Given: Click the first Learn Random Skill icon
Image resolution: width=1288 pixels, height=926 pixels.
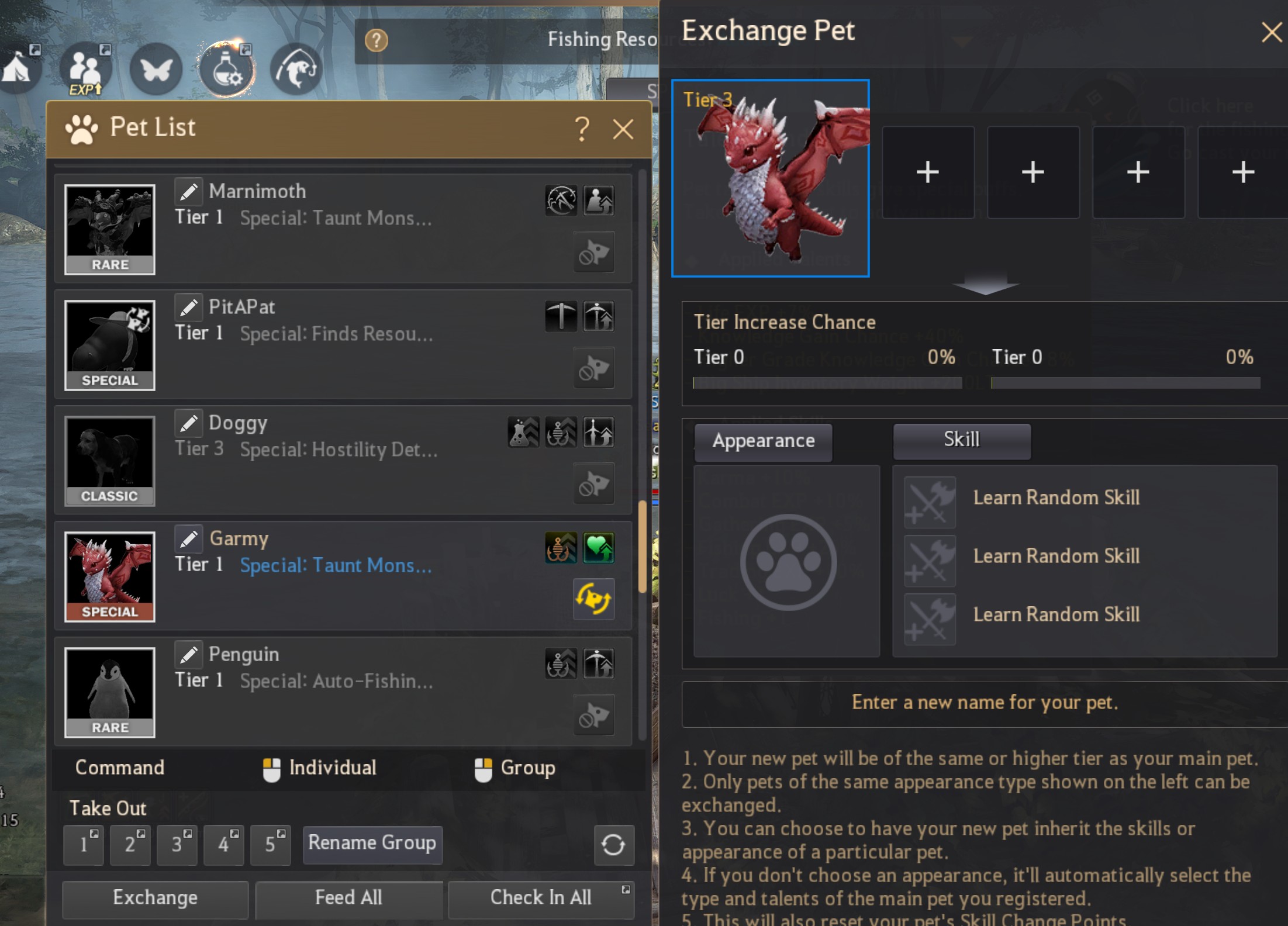Looking at the screenshot, I should point(930,502).
